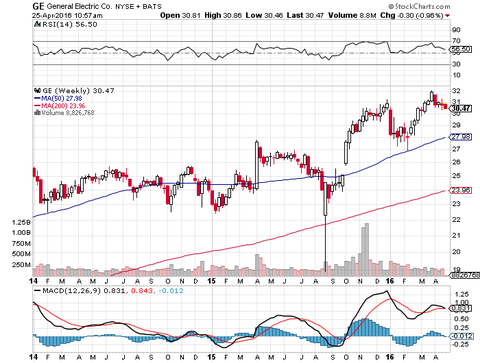Click the MA(50) 27.98 legend entry
The image size is (480, 363).
(58, 98)
